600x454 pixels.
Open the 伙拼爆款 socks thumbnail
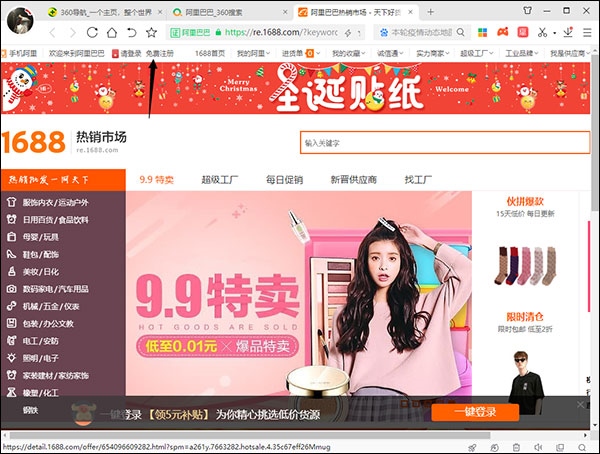click(x=525, y=265)
